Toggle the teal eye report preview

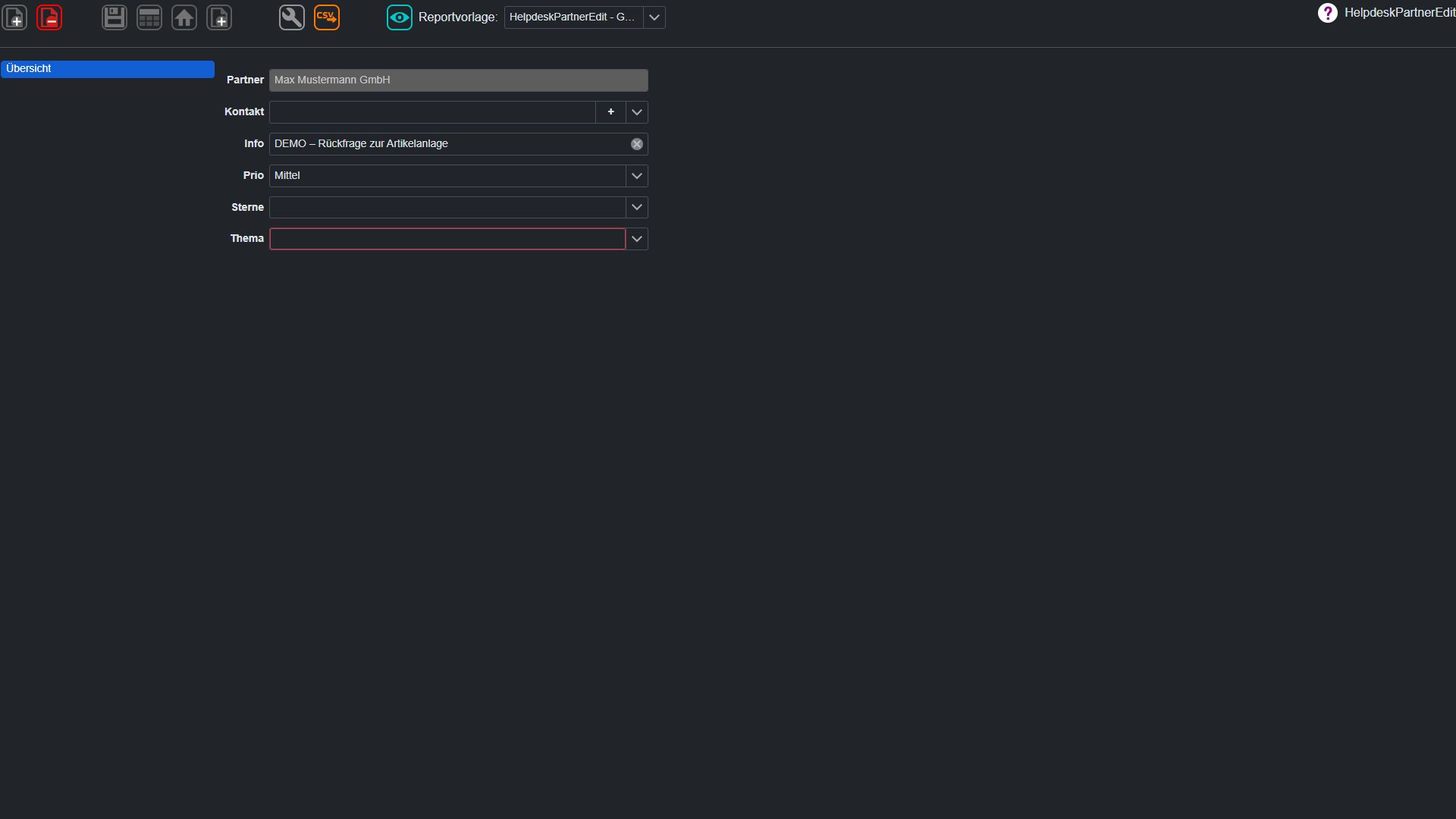(x=400, y=17)
